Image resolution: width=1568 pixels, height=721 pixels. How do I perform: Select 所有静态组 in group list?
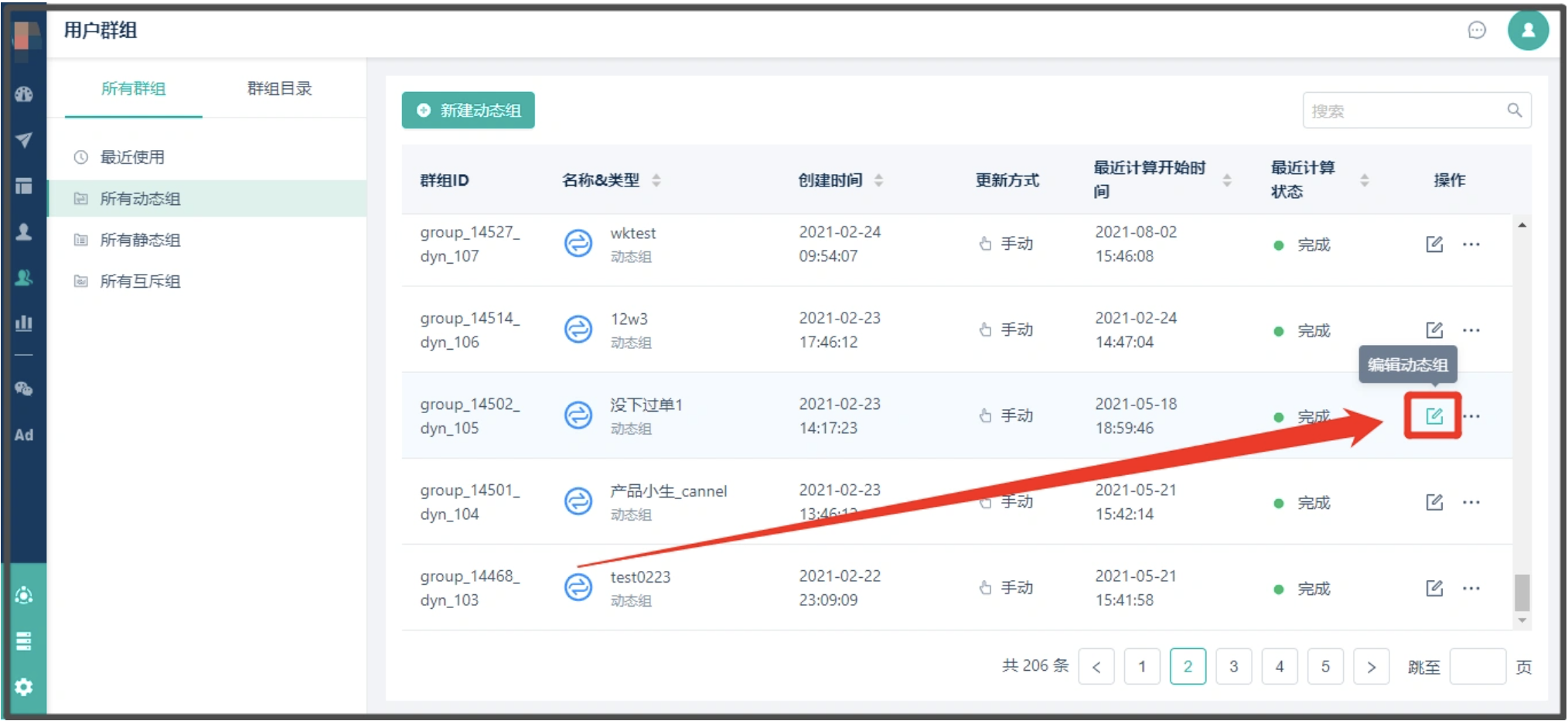pyautogui.click(x=206, y=240)
